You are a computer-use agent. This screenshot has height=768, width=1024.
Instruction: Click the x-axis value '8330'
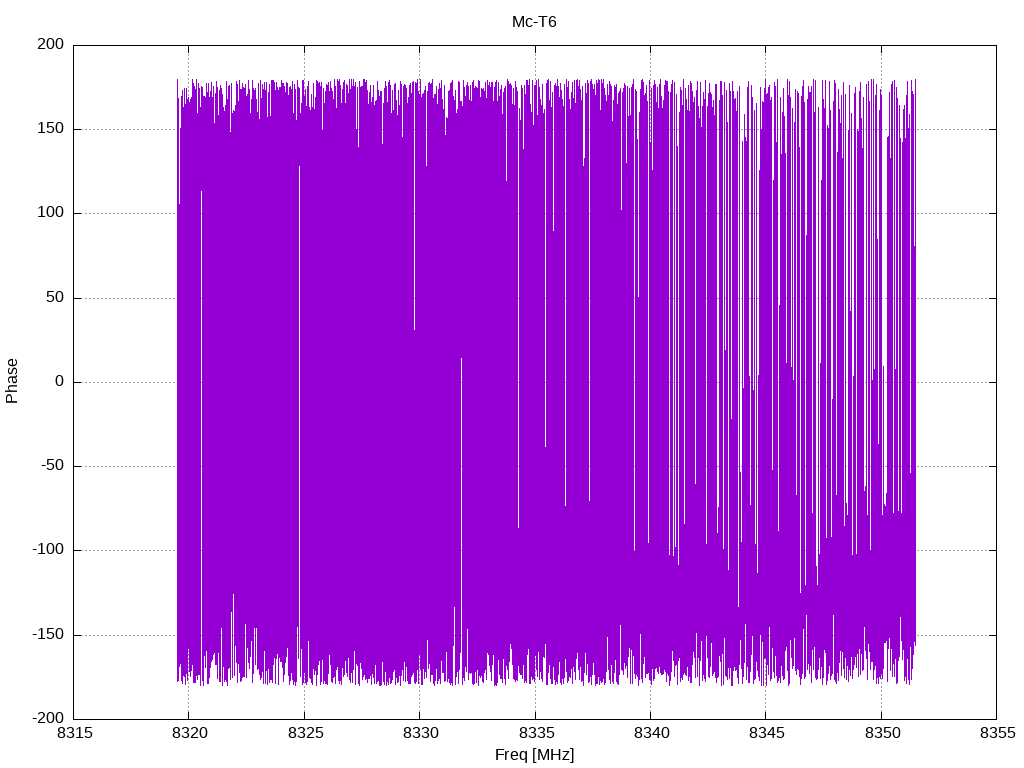point(421,733)
